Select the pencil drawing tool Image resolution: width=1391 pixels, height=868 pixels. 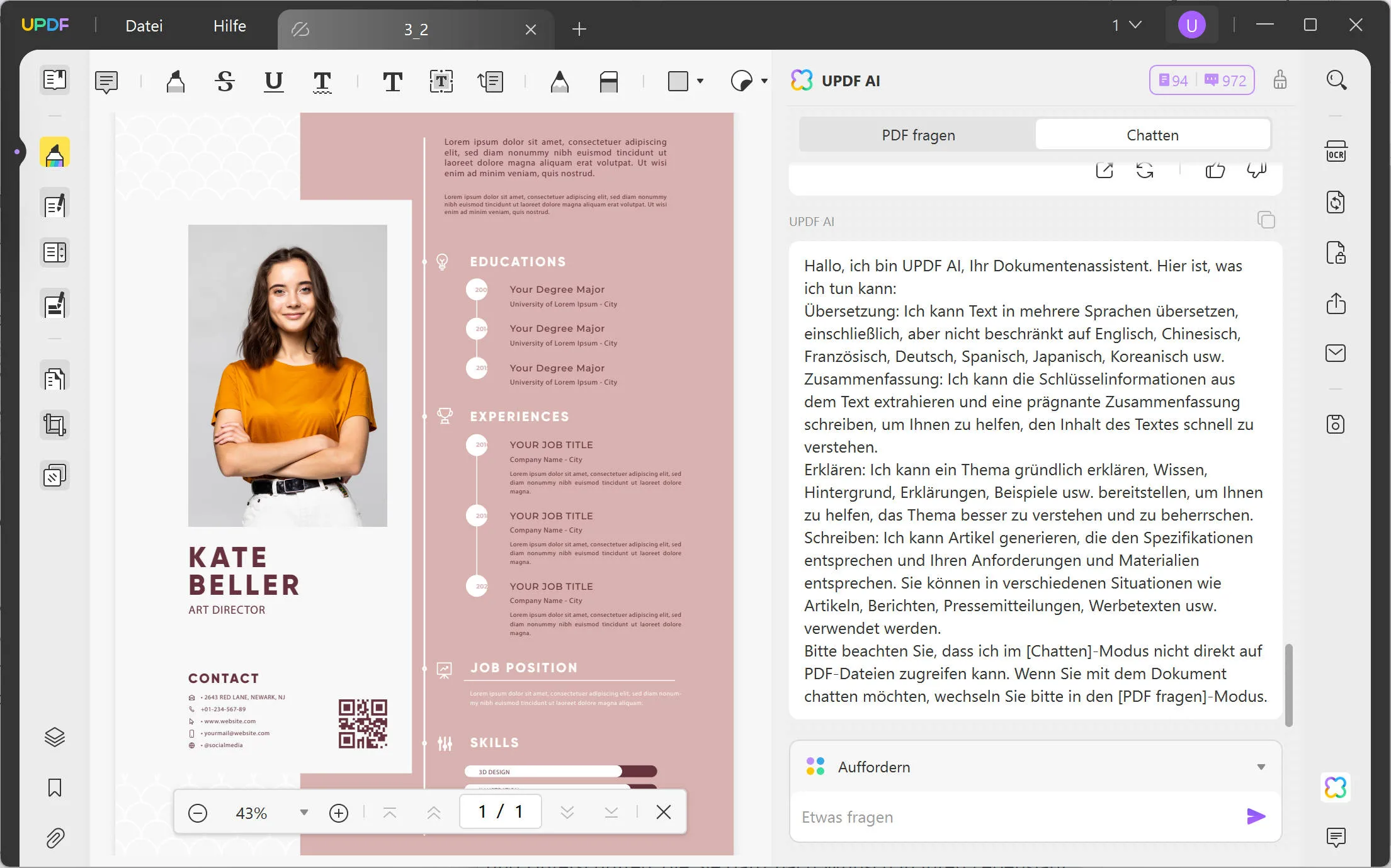click(560, 82)
